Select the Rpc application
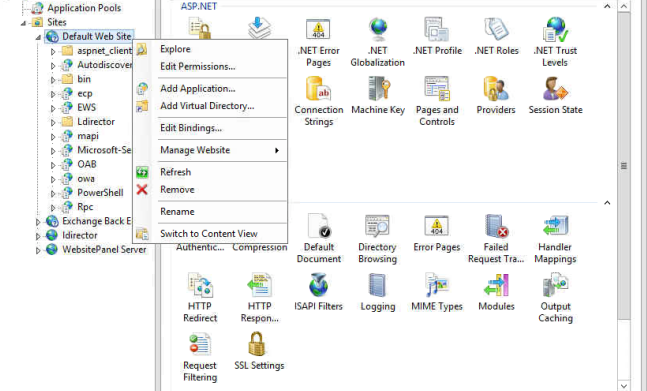This screenshot has width=647, height=391. [x=85, y=207]
